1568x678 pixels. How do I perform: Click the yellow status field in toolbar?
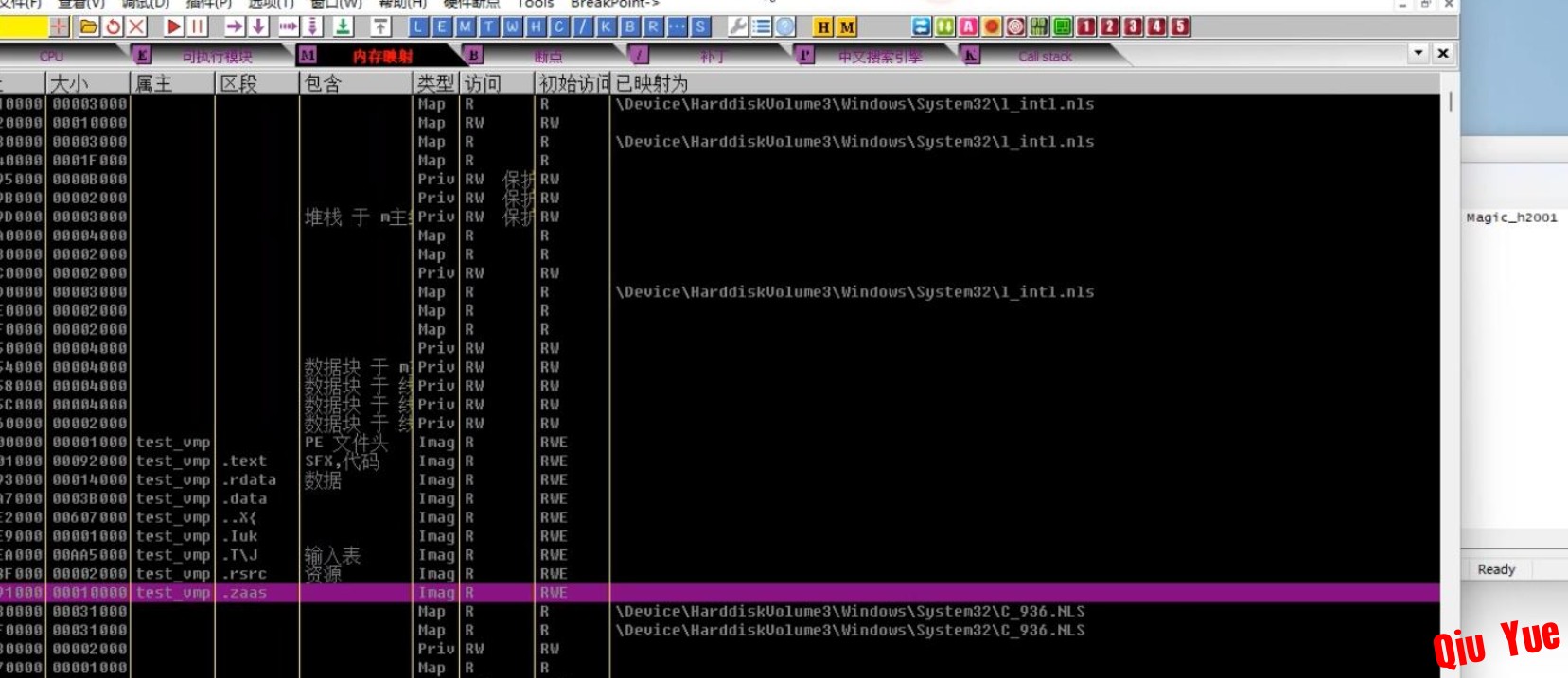pyautogui.click(x=23, y=26)
